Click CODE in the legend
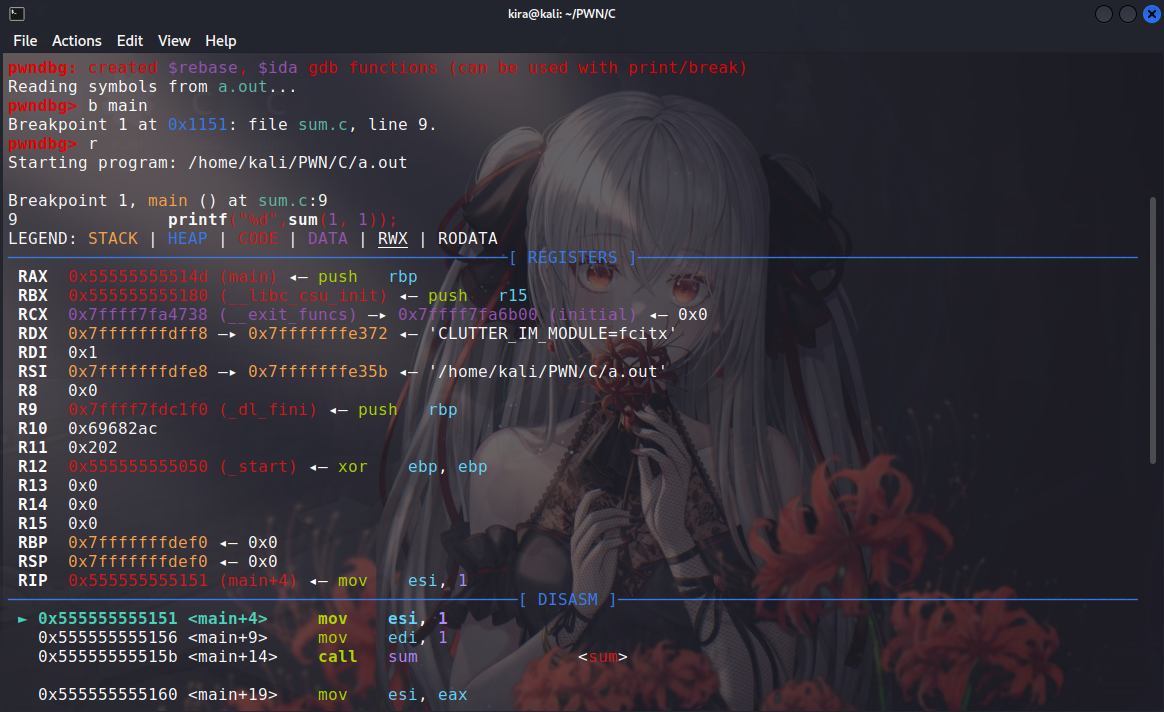 click(x=258, y=238)
